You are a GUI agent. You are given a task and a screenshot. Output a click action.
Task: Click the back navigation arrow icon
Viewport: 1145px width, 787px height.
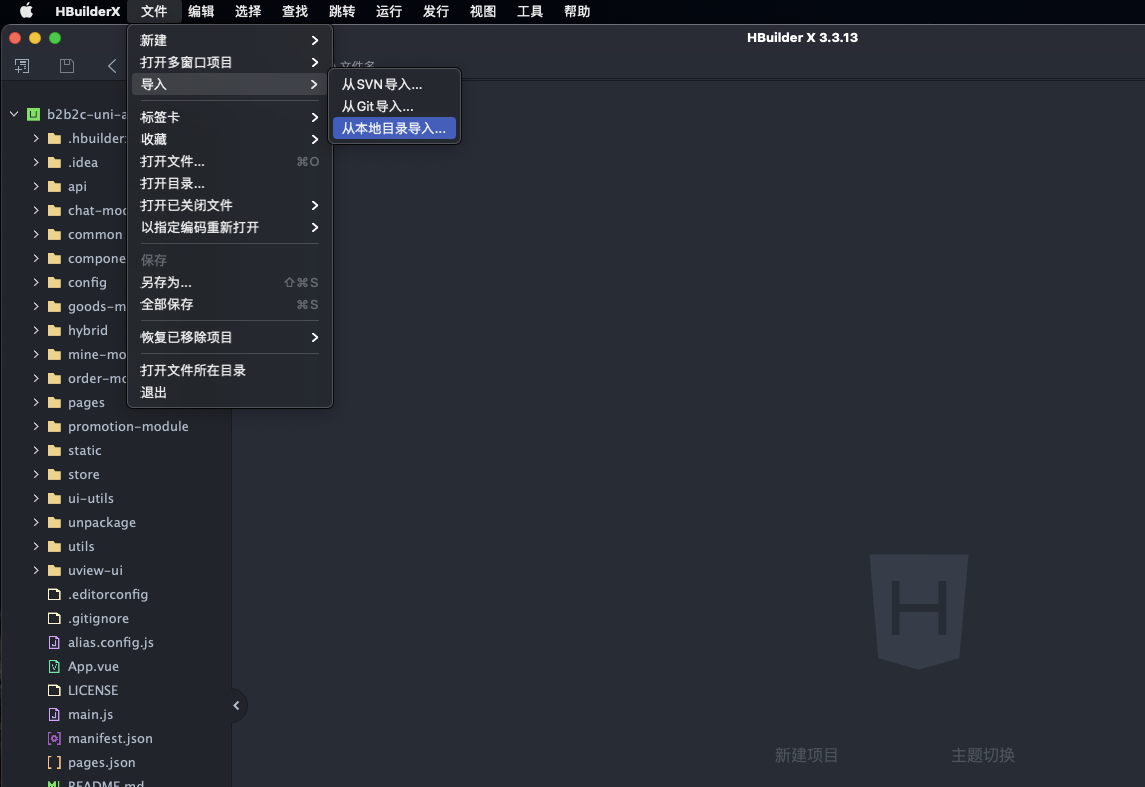[112, 66]
